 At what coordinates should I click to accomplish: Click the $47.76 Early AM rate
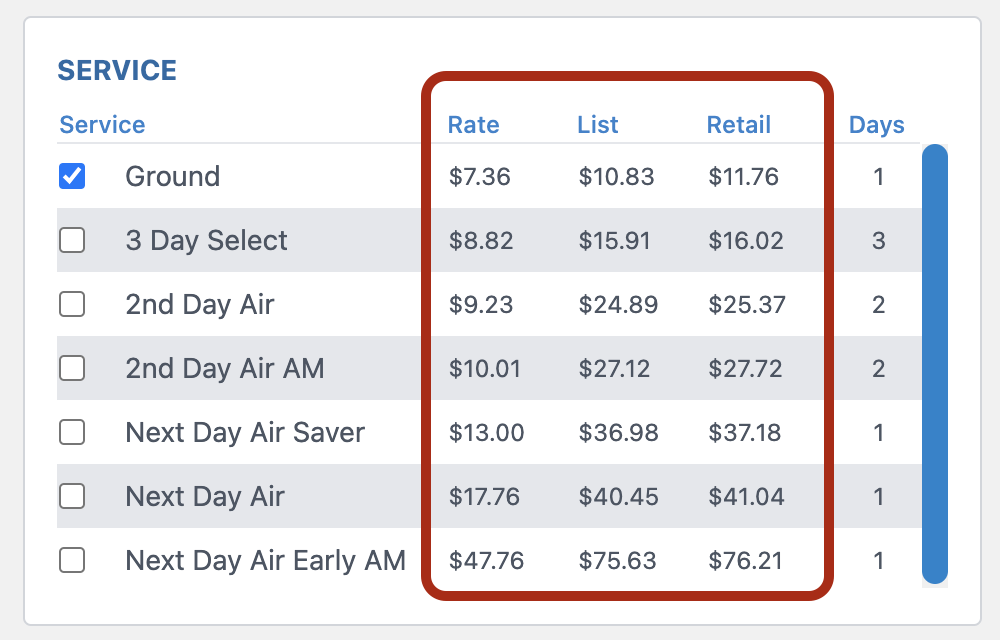coord(486,561)
